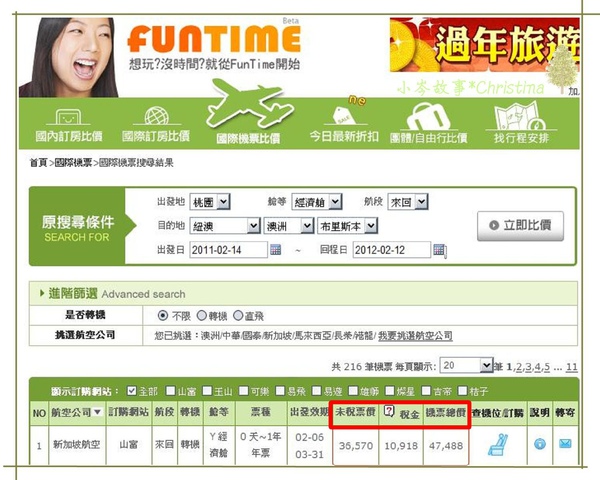Image resolution: width=600 pixels, height=480 pixels.
Task: Select the 轉機 radio button
Action: pyautogui.click(x=202, y=315)
